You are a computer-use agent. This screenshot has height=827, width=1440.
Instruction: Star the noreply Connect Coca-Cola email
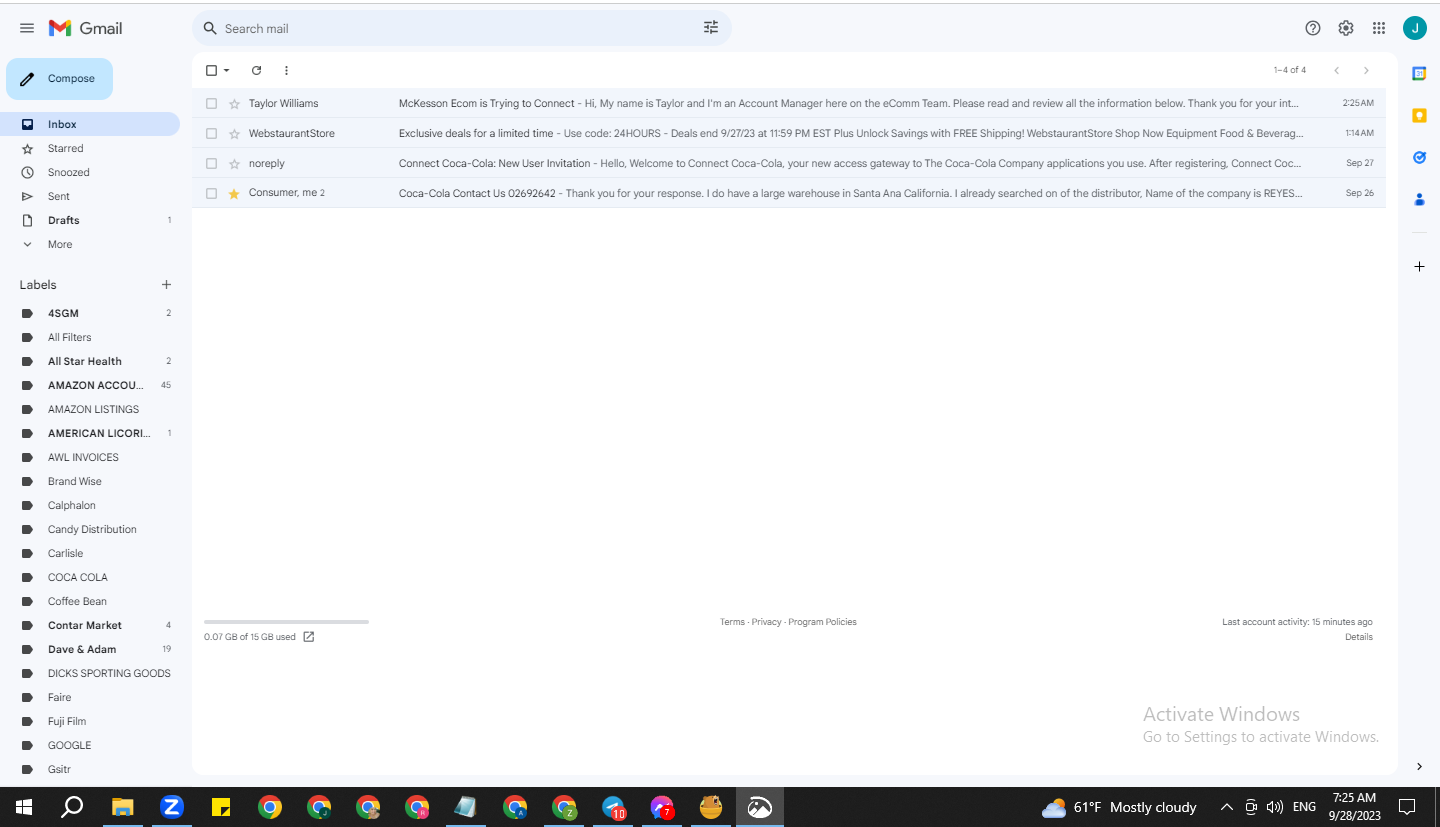[234, 163]
